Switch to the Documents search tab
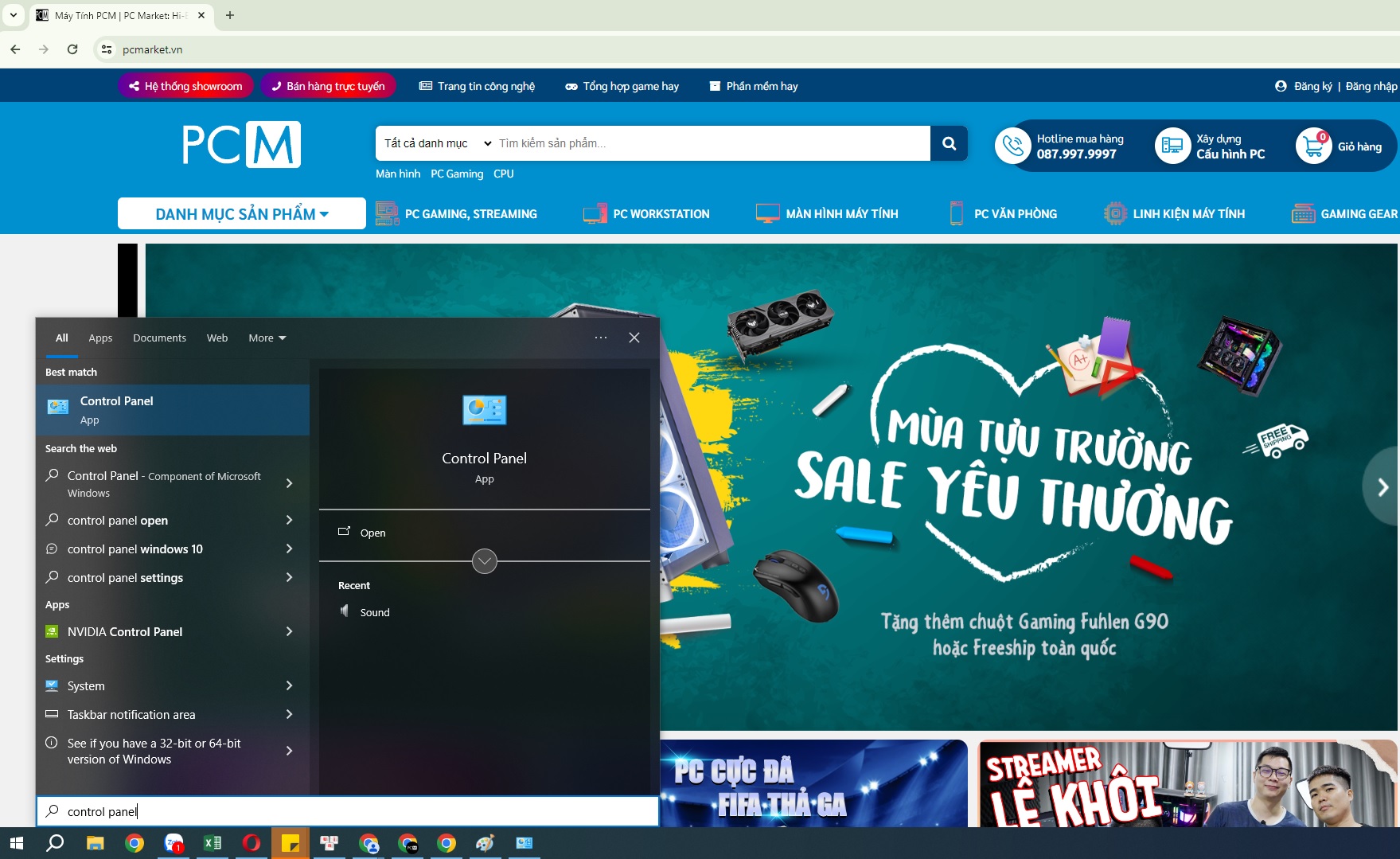 tap(159, 338)
